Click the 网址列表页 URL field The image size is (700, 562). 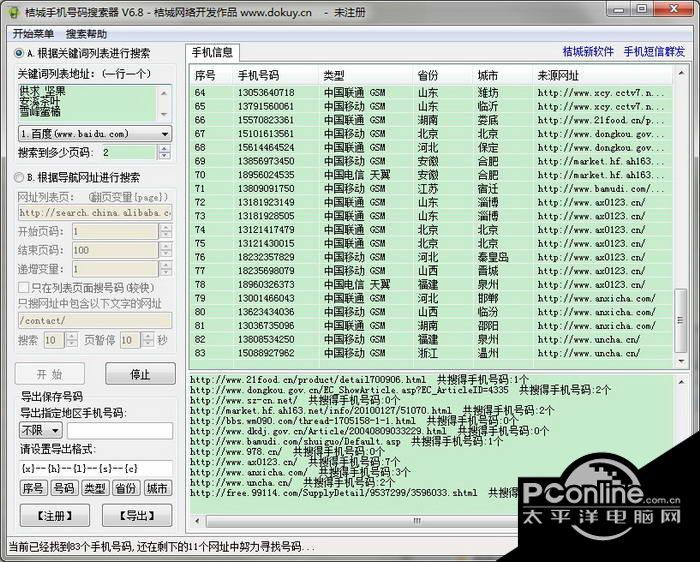(x=95, y=212)
